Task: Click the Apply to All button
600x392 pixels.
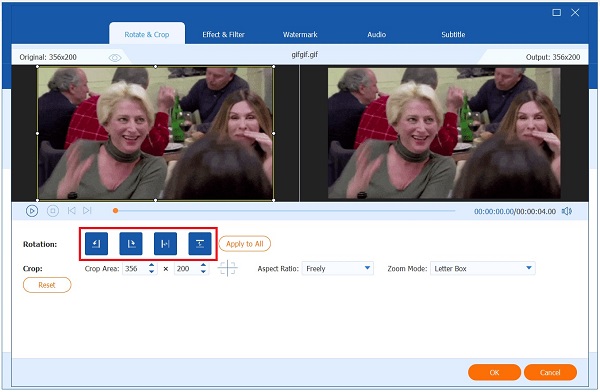Action: click(245, 244)
